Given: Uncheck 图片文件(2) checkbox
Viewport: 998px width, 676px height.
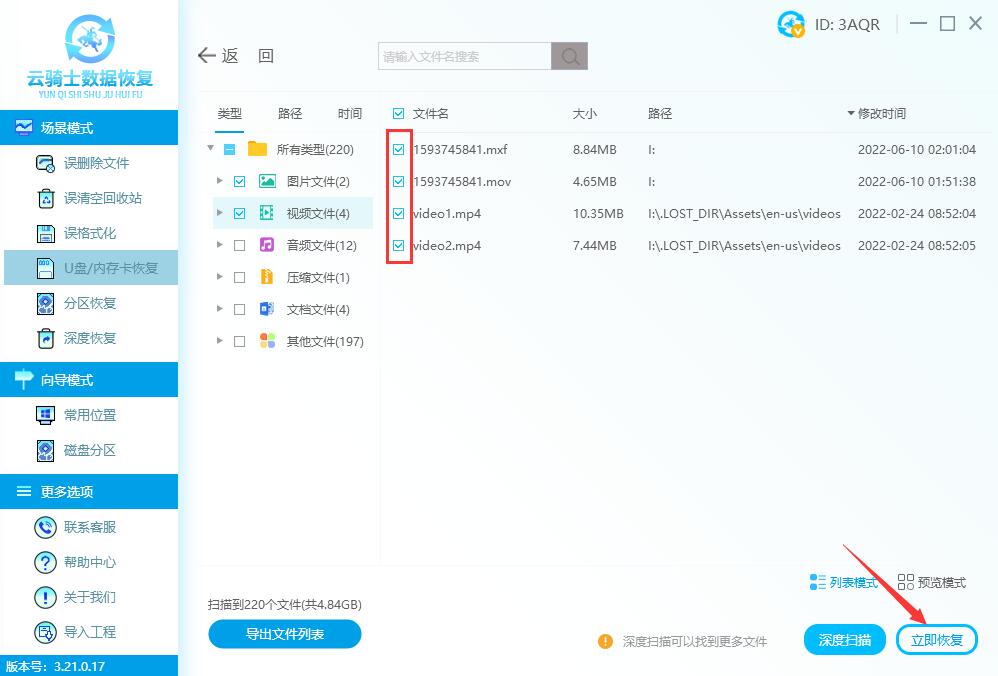Looking at the screenshot, I should click(x=239, y=181).
